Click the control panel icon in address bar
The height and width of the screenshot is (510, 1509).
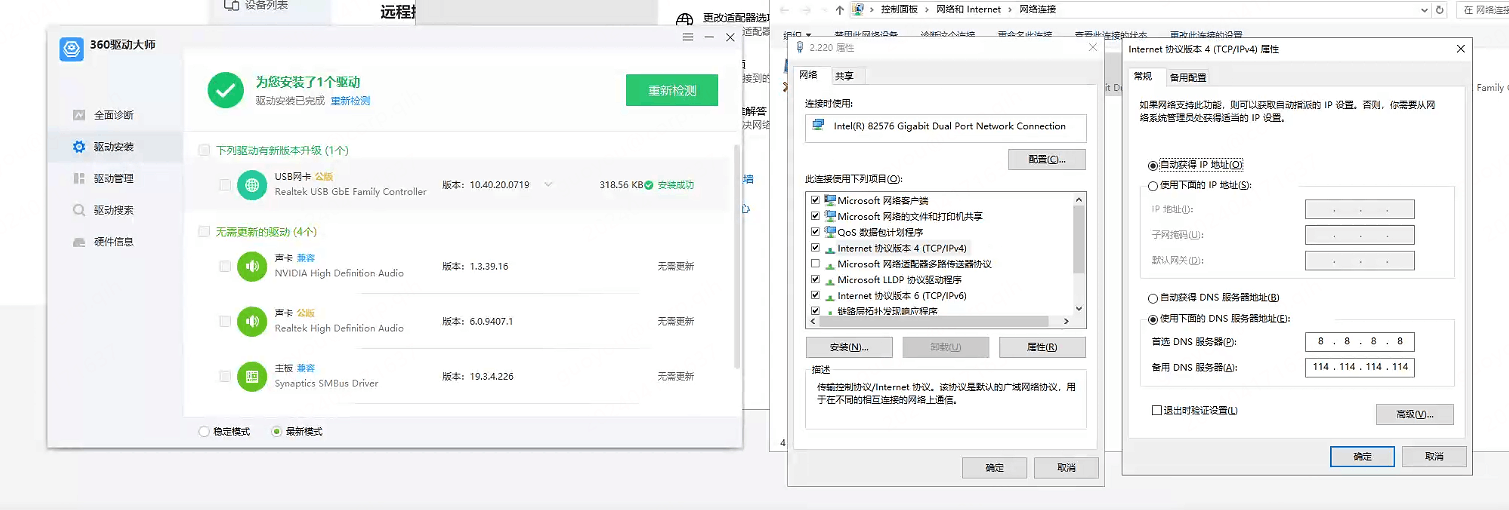858,9
